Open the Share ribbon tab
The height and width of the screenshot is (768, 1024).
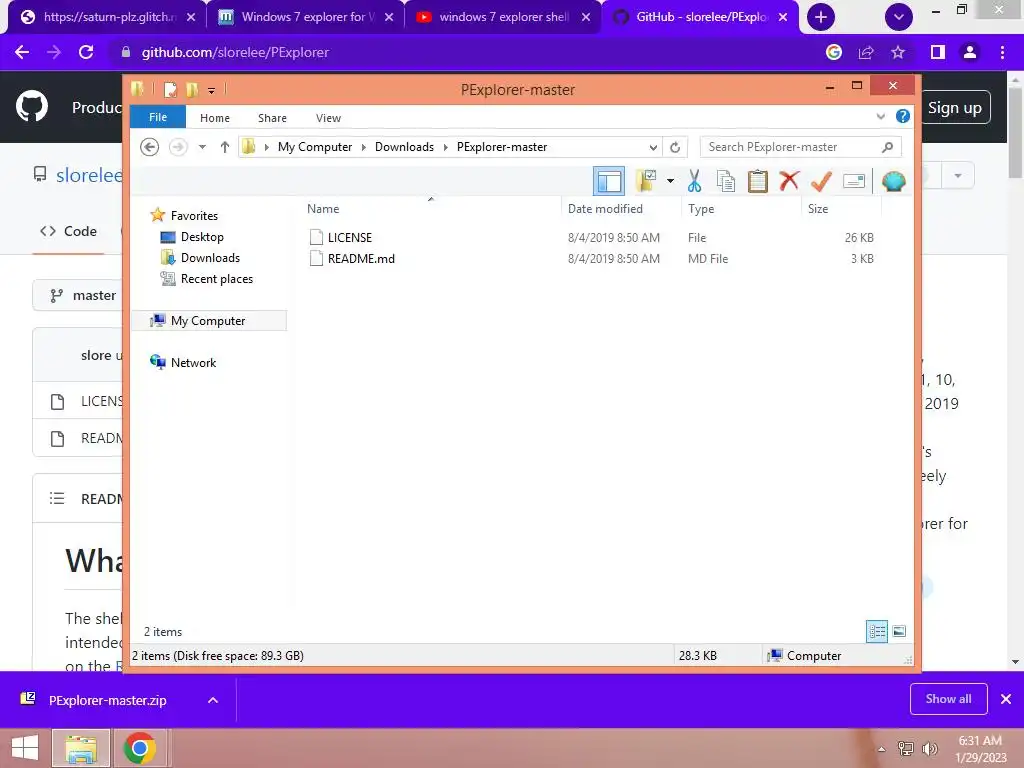(x=272, y=118)
